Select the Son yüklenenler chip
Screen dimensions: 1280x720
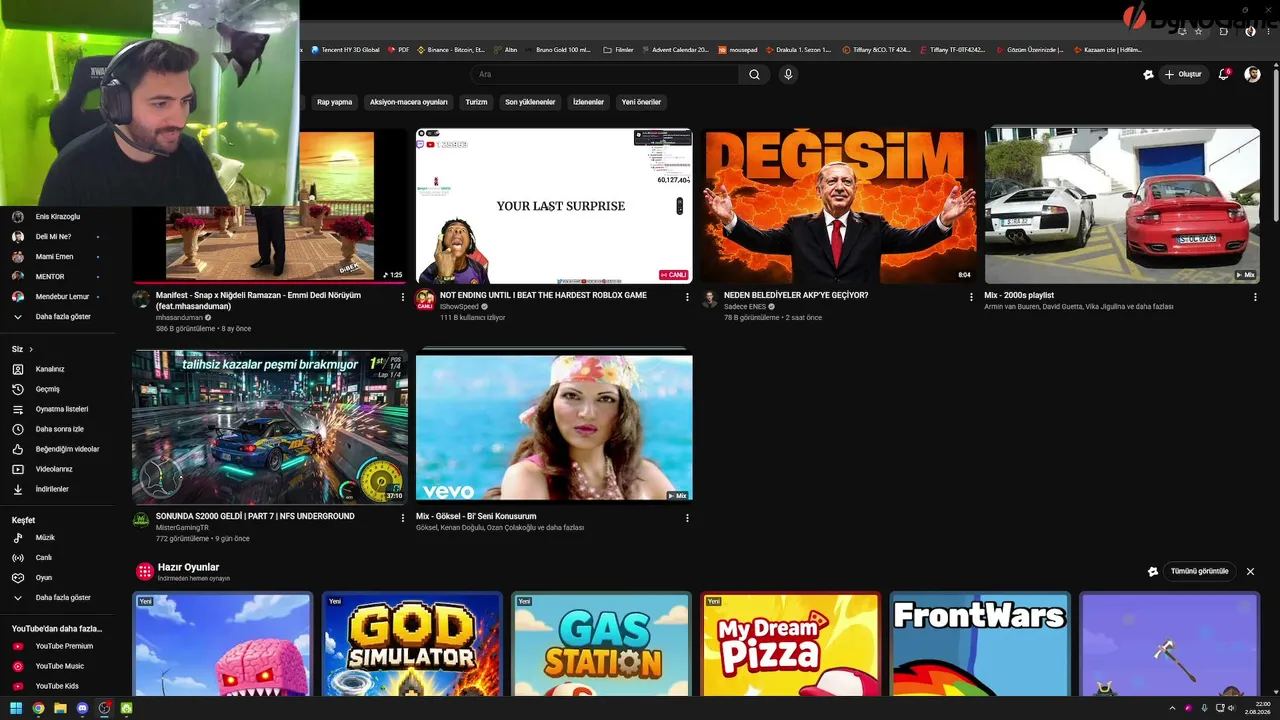(530, 102)
